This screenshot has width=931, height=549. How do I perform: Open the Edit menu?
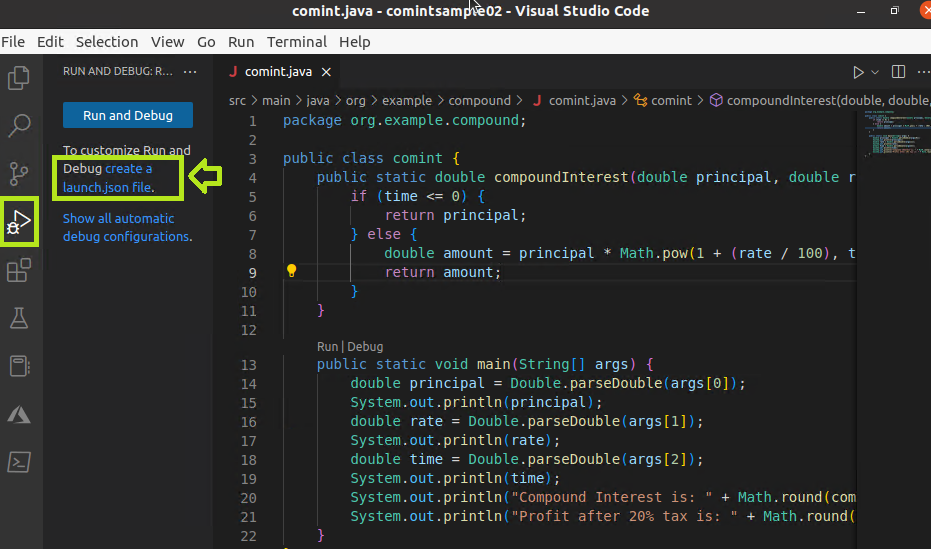point(50,42)
